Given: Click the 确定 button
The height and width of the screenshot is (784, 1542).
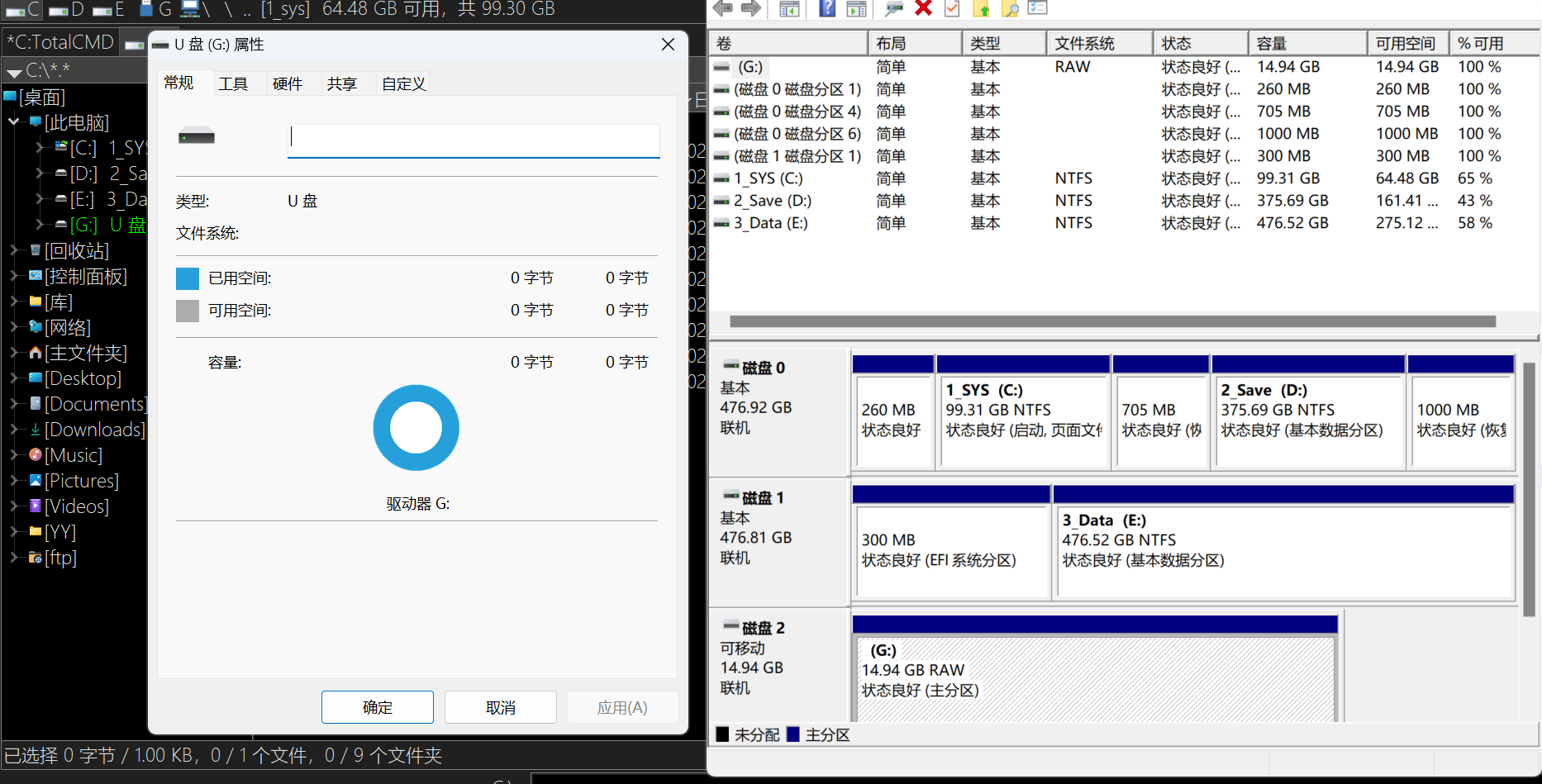Looking at the screenshot, I should 378,707.
